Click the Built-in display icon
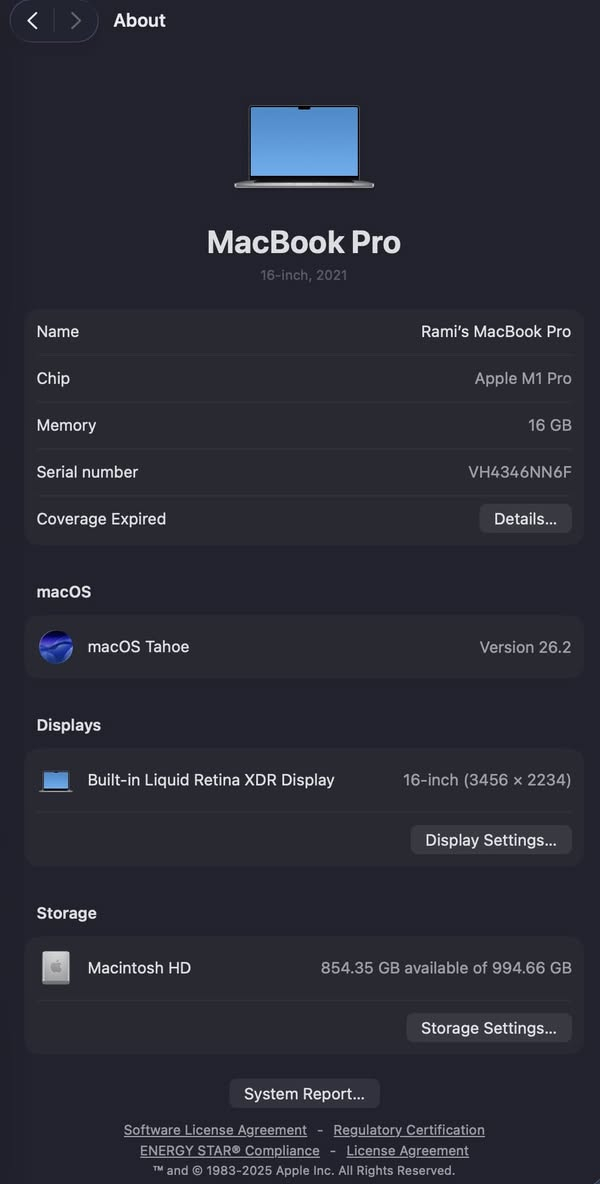600x1184 pixels. [x=56, y=781]
